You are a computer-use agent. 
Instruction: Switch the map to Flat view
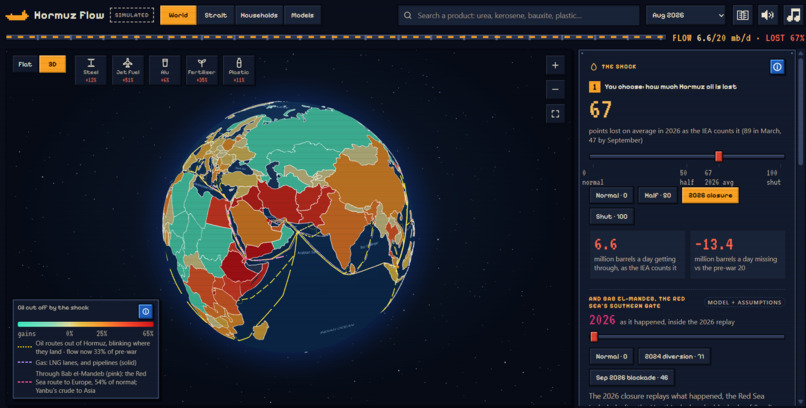point(25,64)
